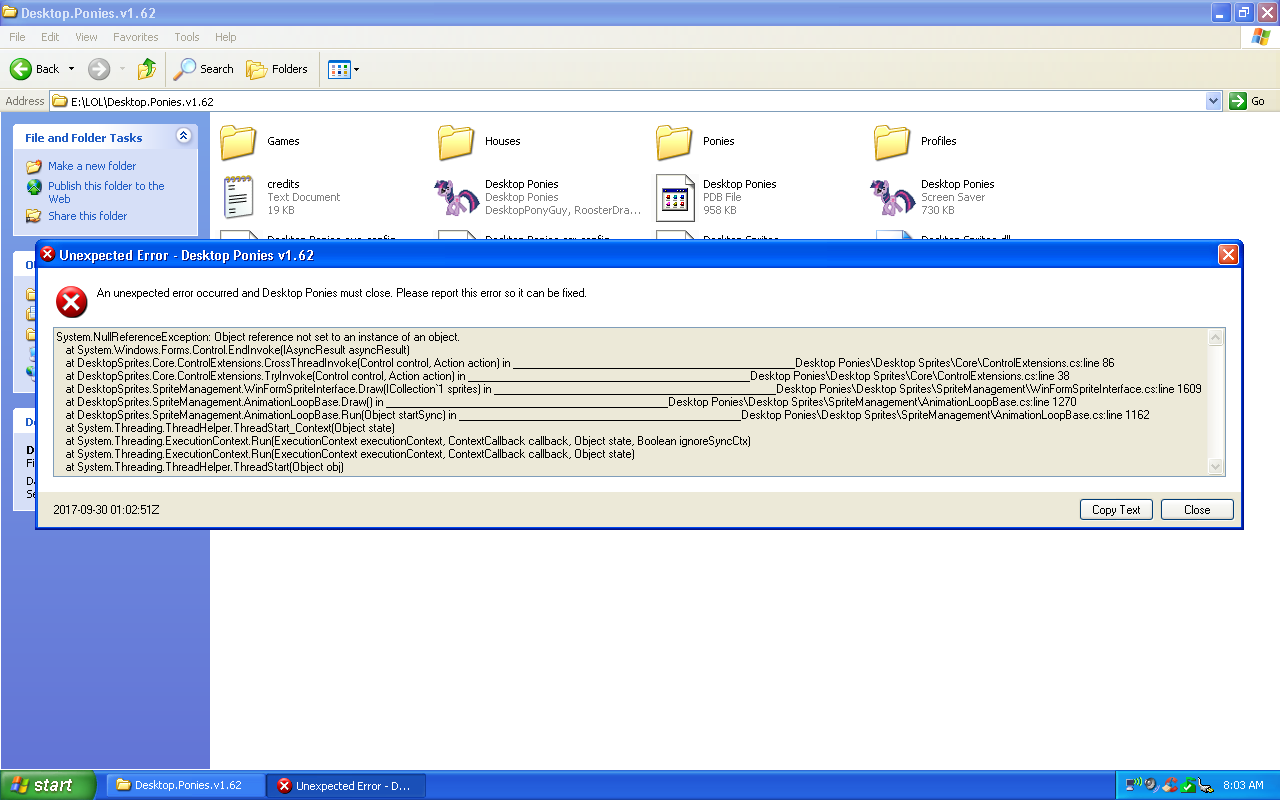
Task: Click the USB cable tray icon
Action: [x=1205, y=785]
